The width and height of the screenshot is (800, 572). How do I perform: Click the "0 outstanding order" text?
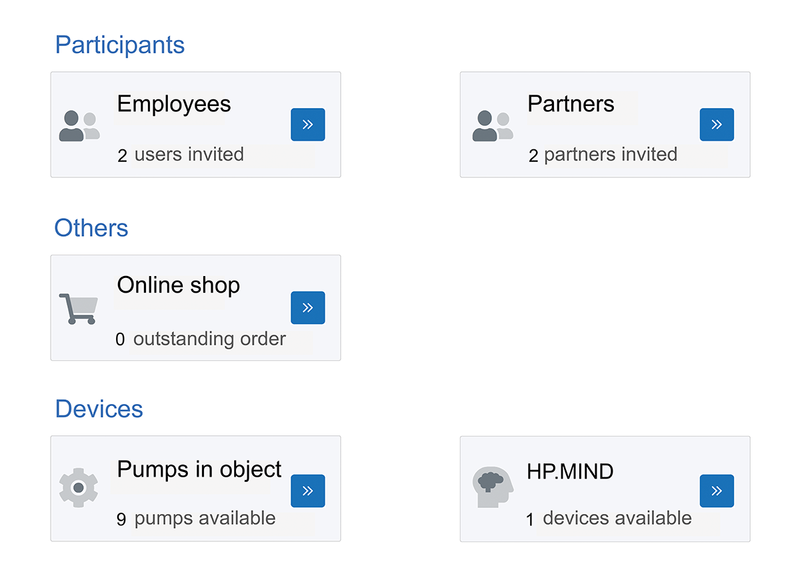201,339
